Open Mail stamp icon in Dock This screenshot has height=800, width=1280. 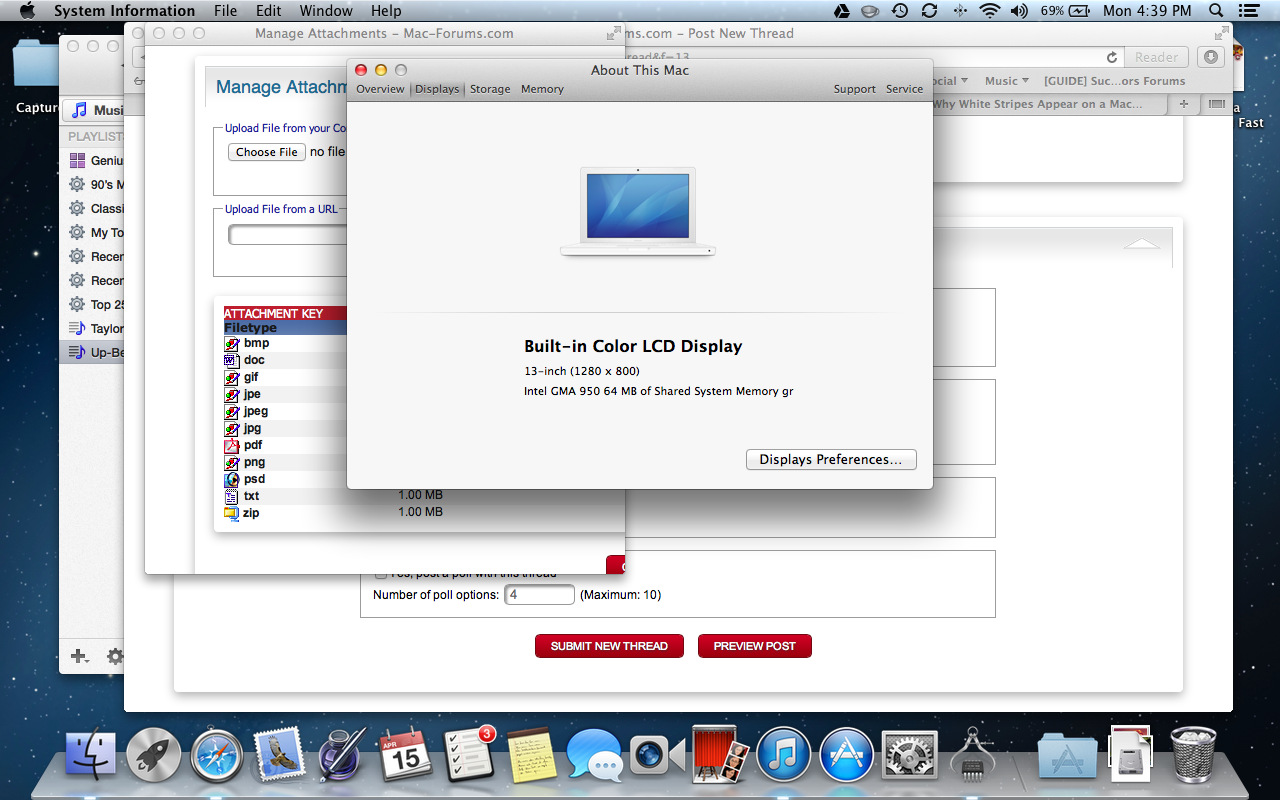pyautogui.click(x=280, y=755)
